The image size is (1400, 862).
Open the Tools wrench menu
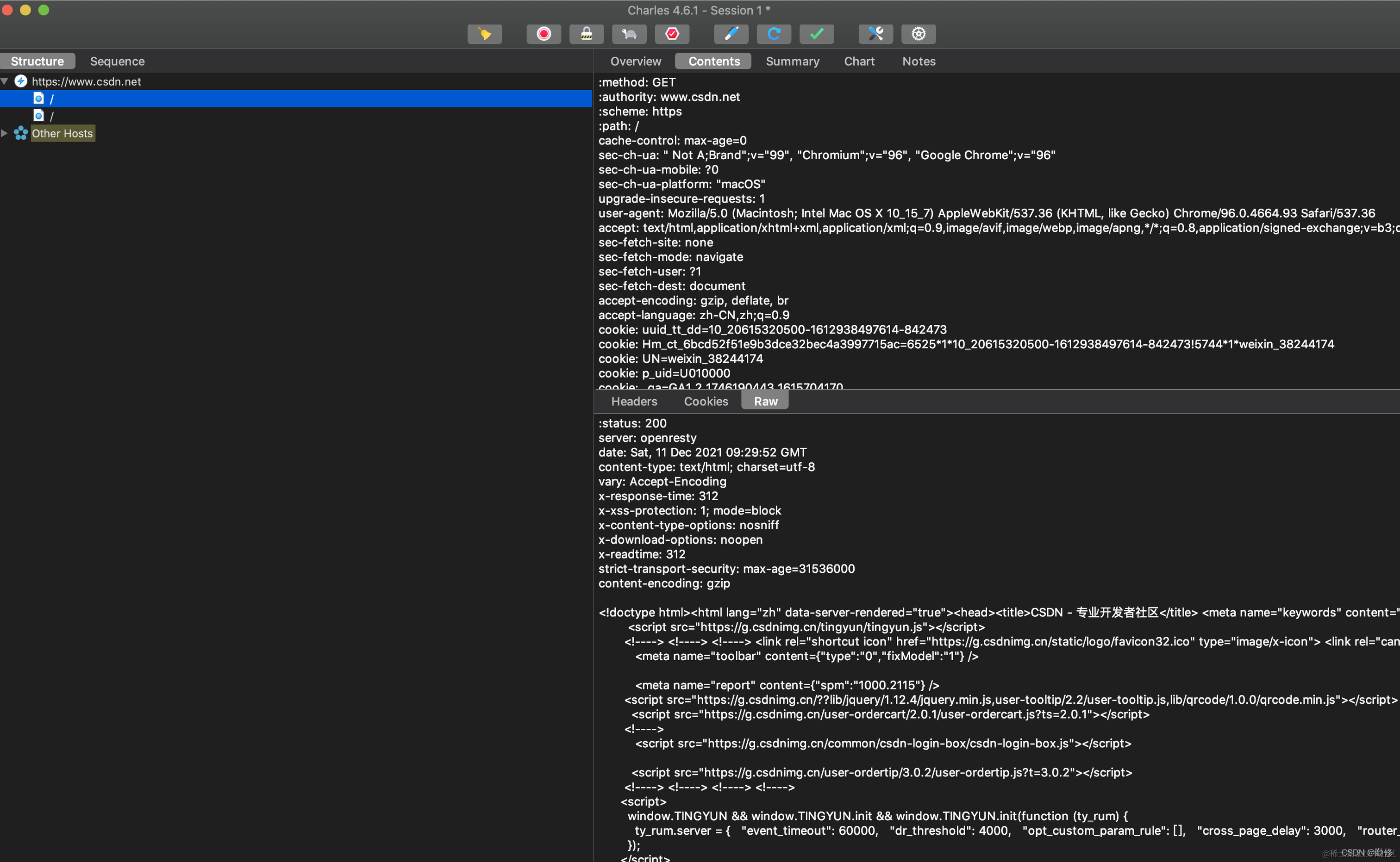(875, 34)
